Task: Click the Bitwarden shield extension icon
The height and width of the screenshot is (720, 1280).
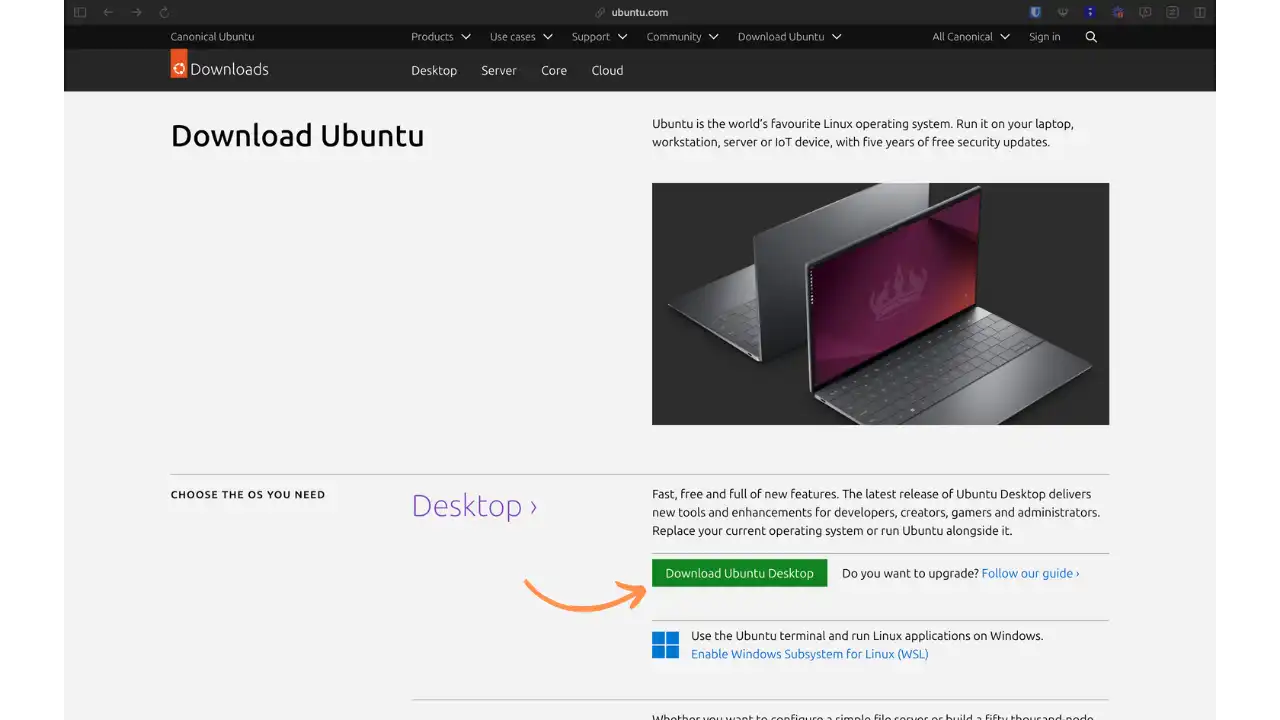Action: click(x=1035, y=12)
